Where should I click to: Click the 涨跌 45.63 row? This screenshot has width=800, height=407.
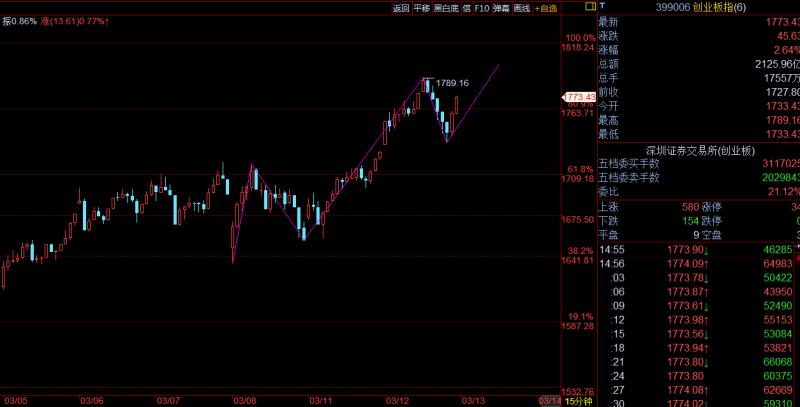point(699,36)
